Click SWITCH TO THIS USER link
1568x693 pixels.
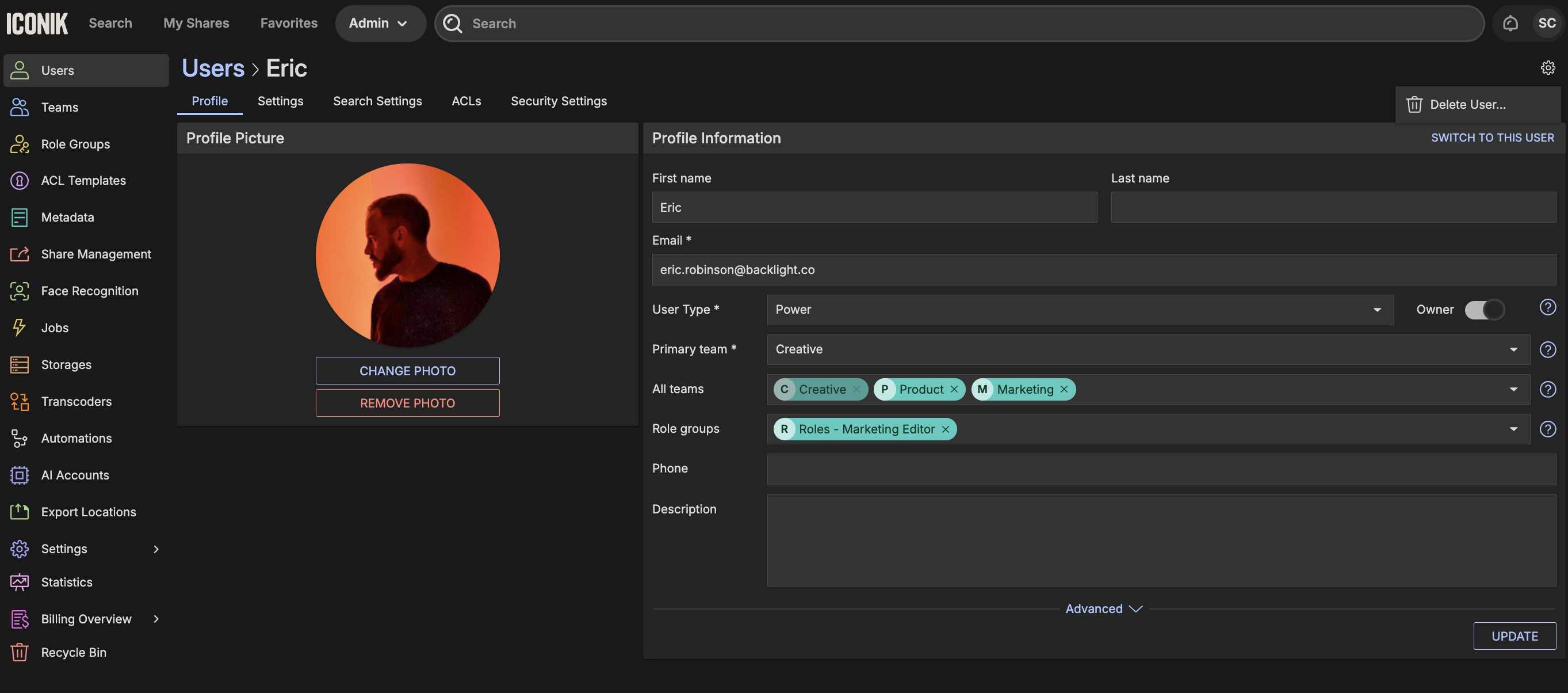[1492, 138]
